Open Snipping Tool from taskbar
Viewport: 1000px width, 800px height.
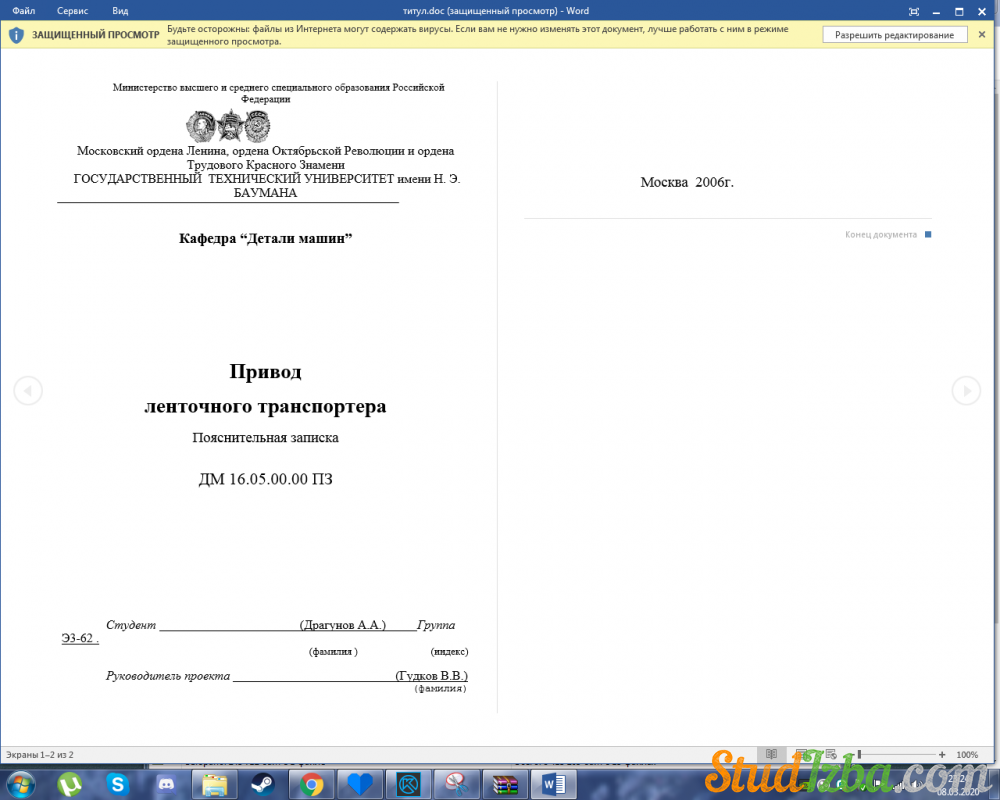click(x=456, y=784)
